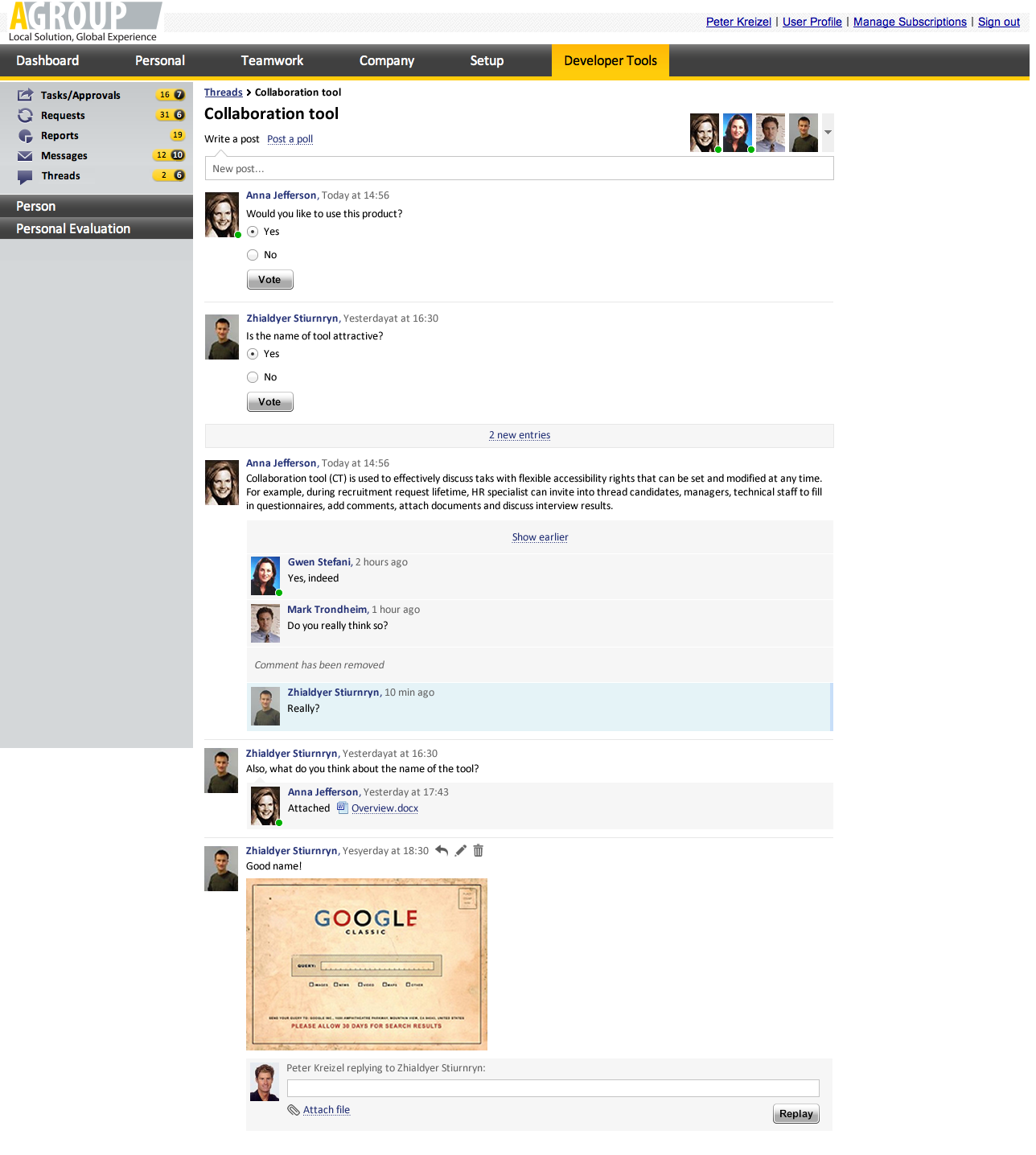
Task: Click the Attach file link
Action: (326, 1110)
